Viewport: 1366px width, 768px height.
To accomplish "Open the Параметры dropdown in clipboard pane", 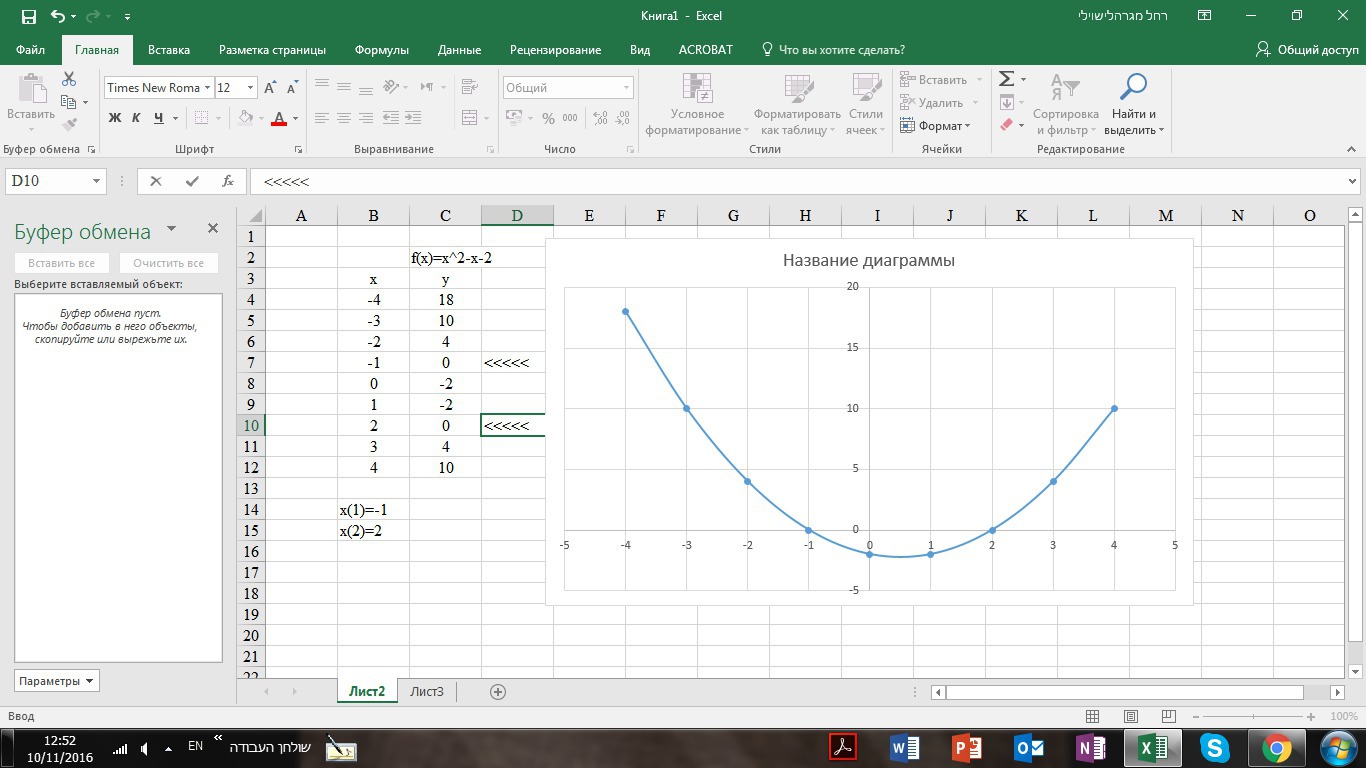I will coord(56,681).
